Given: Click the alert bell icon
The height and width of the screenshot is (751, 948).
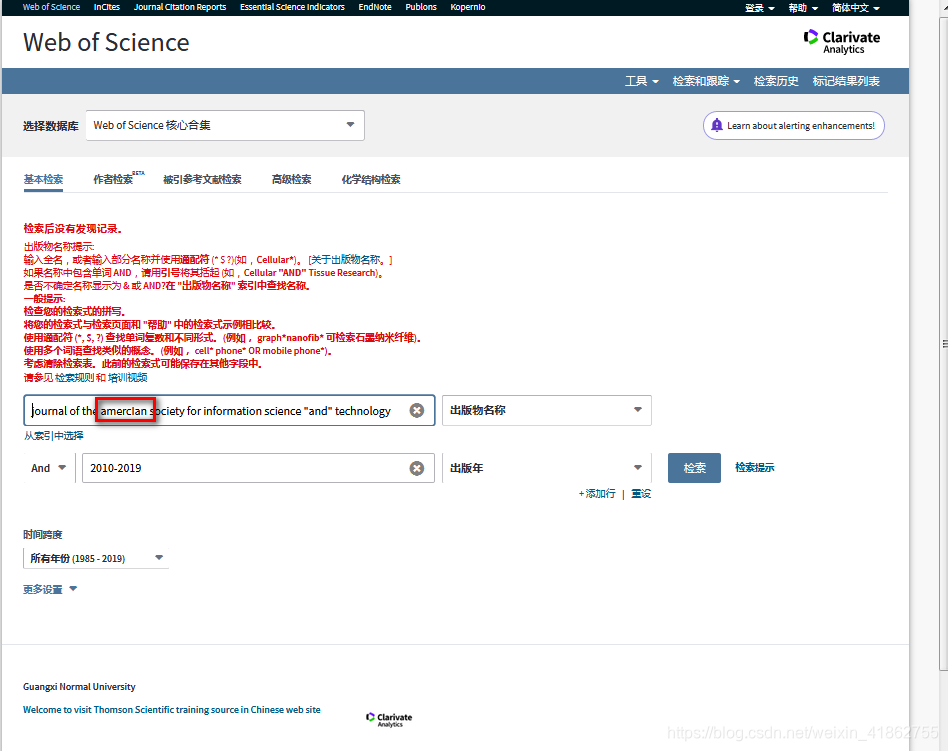Looking at the screenshot, I should point(716,125).
